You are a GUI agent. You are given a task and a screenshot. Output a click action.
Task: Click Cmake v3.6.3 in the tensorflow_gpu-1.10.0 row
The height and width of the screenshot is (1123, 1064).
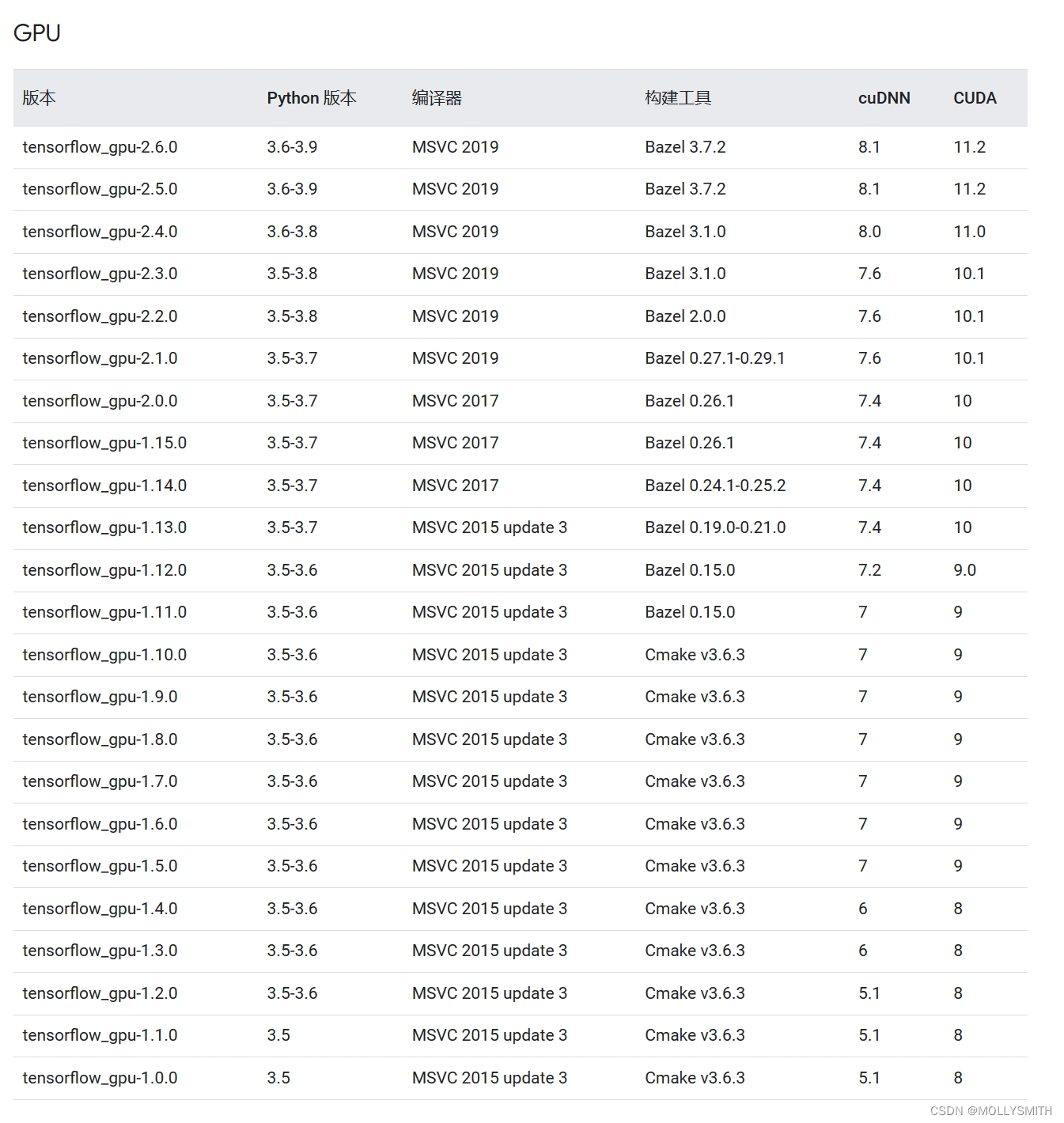pyautogui.click(x=695, y=655)
